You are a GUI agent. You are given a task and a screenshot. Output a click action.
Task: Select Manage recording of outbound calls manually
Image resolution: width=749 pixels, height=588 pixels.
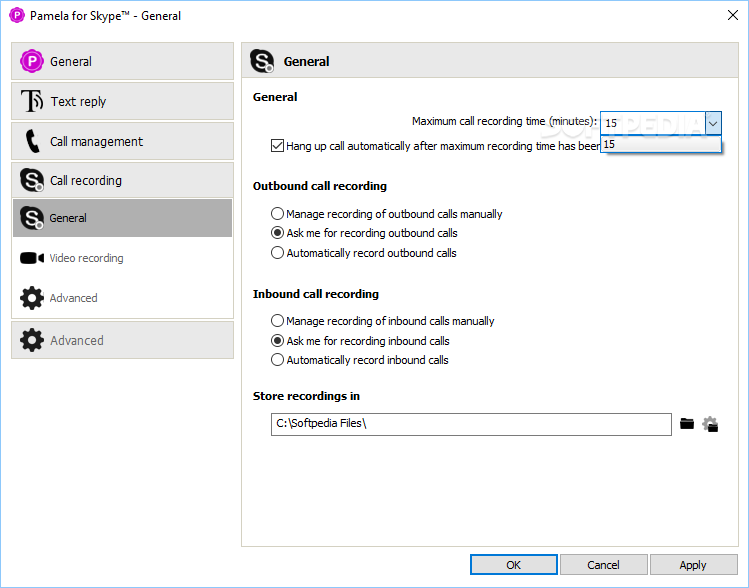[277, 214]
